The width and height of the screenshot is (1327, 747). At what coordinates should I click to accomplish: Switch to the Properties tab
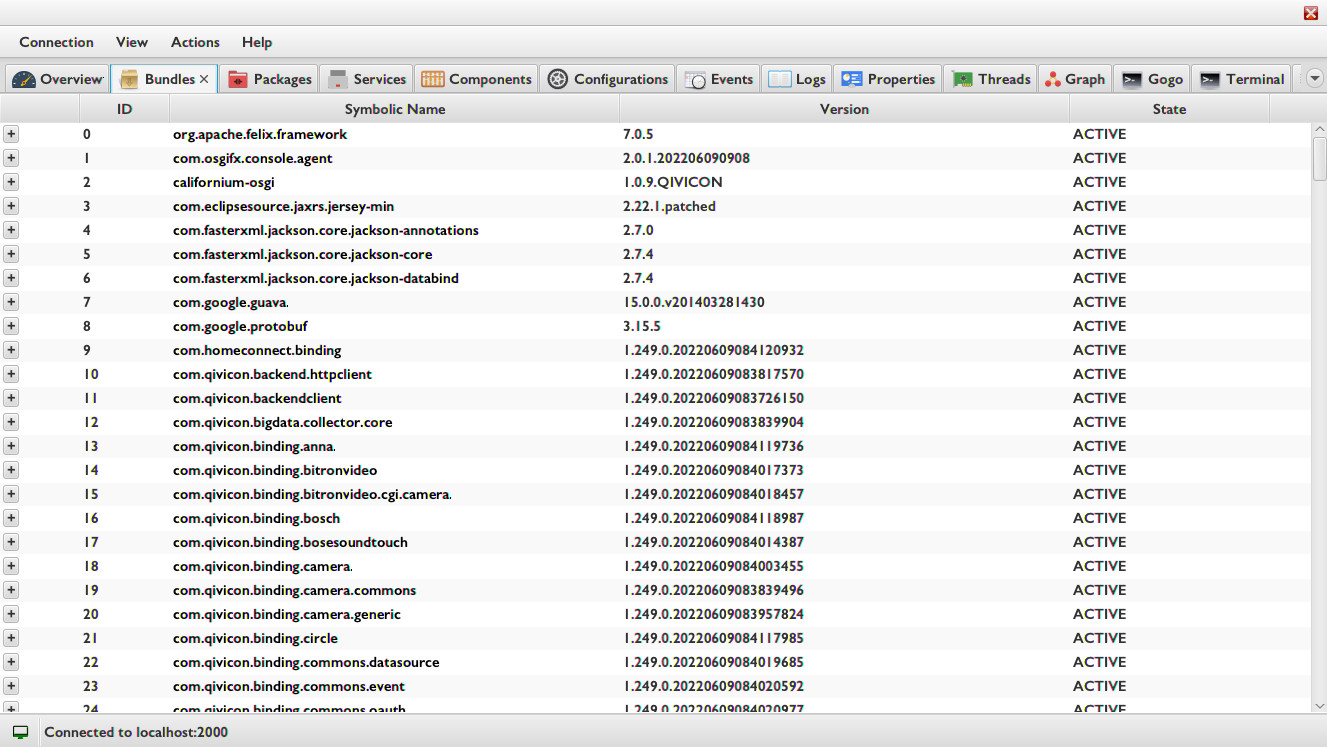tap(888, 79)
